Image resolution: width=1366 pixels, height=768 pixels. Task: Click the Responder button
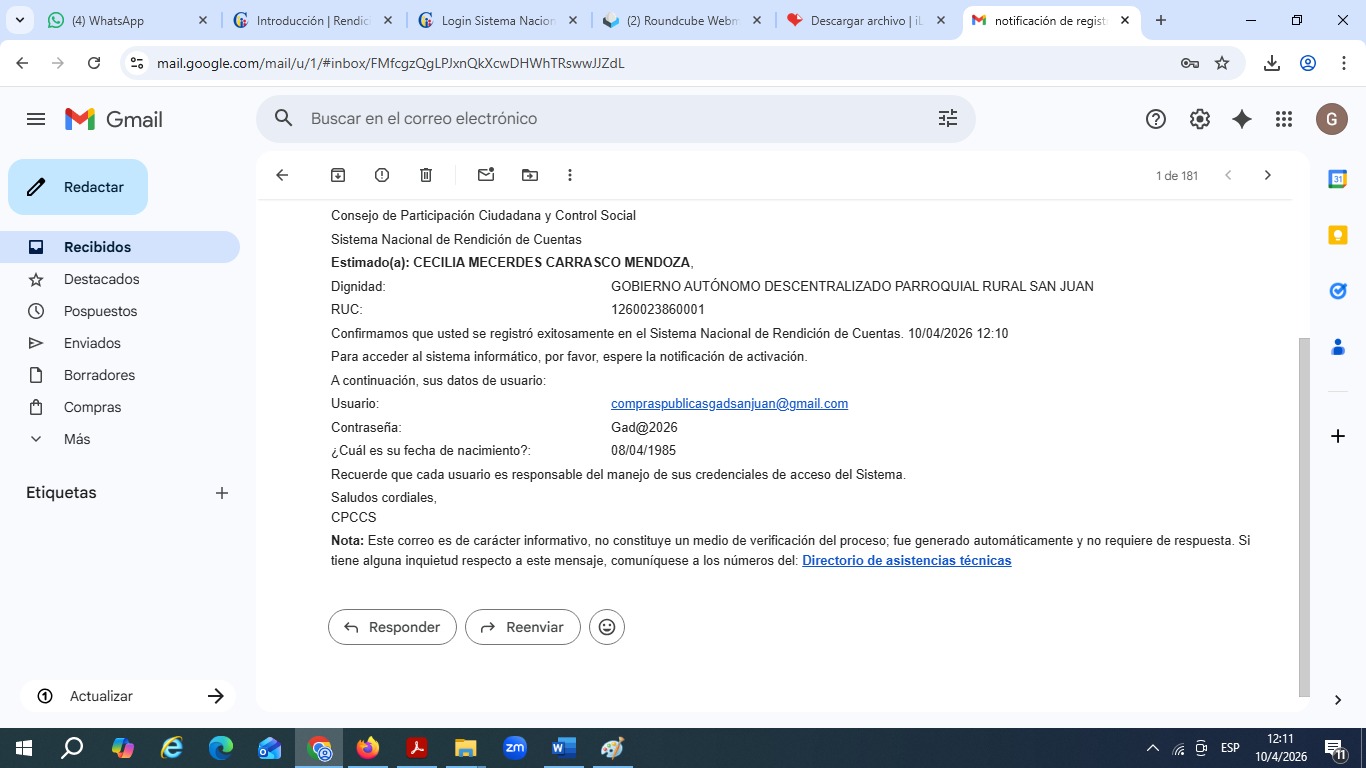click(x=392, y=627)
